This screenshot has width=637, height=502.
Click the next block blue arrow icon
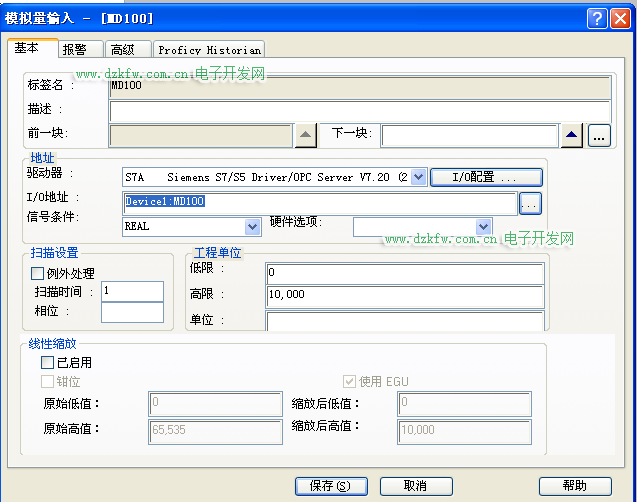(571, 135)
